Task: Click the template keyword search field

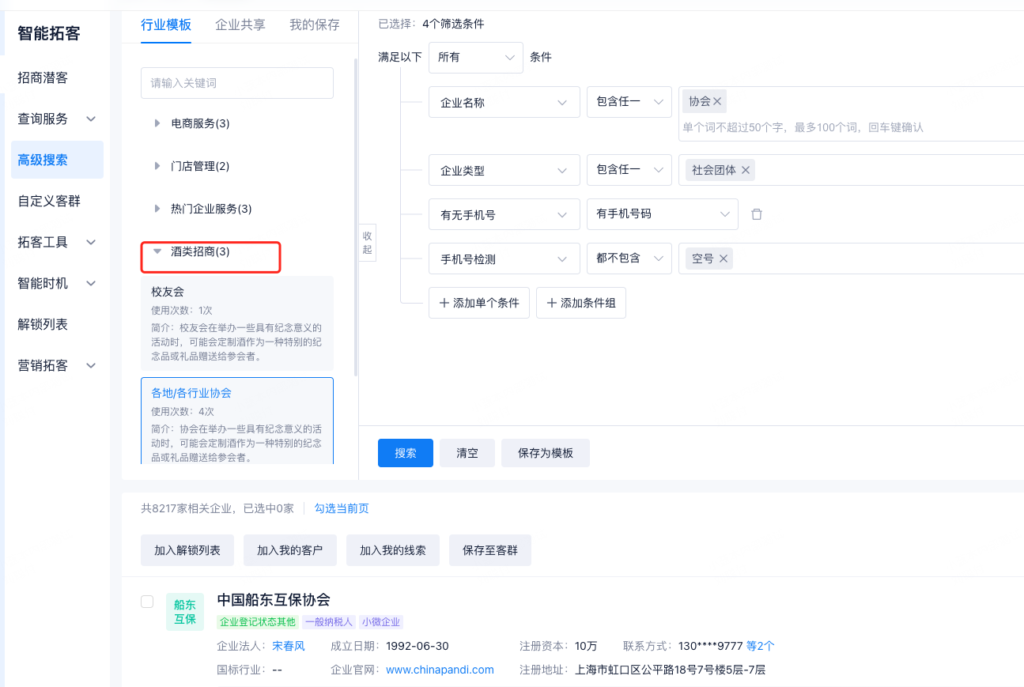Action: point(237,83)
